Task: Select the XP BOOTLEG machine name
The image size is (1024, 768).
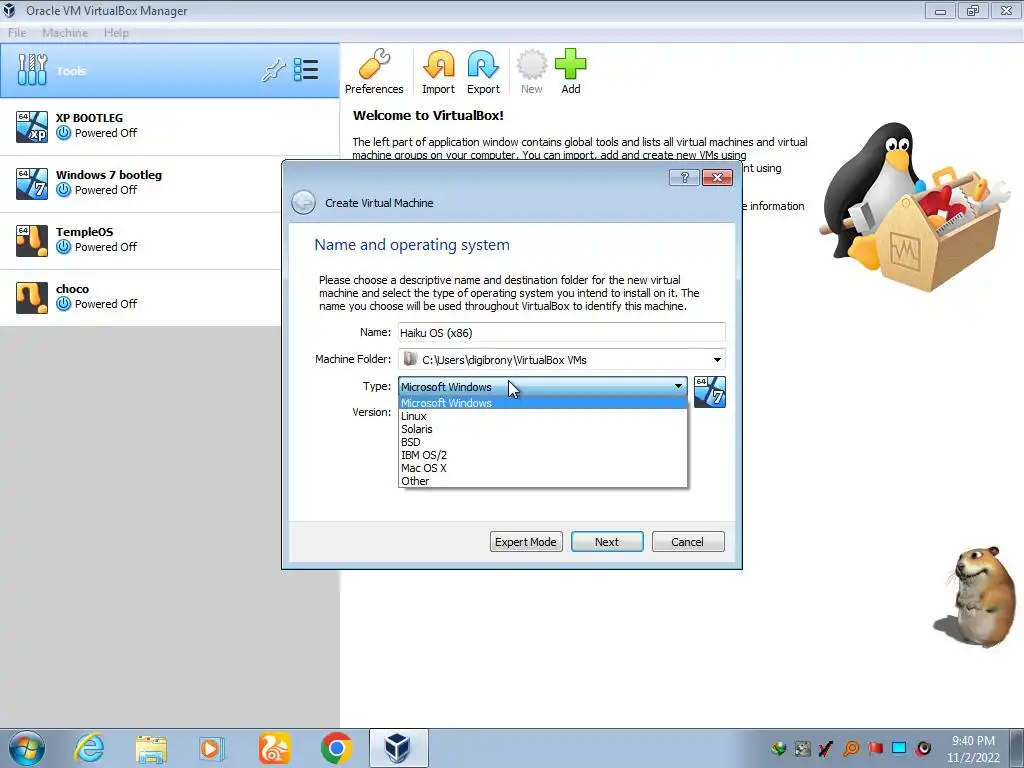Action: pos(89,118)
